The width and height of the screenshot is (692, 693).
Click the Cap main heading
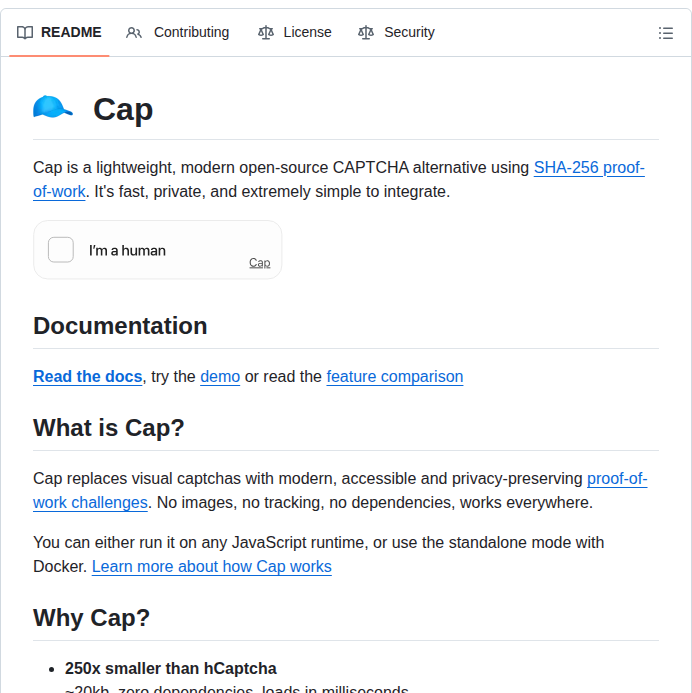point(123,110)
